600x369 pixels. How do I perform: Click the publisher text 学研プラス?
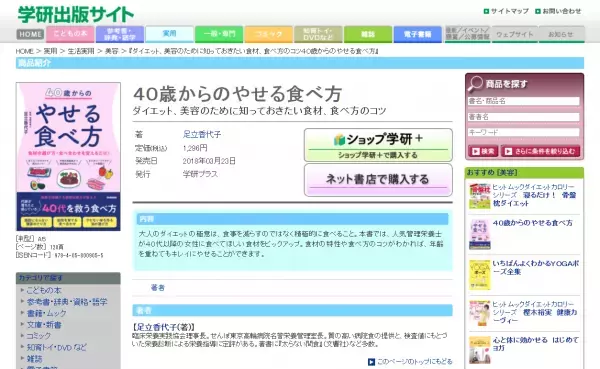[x=200, y=174]
